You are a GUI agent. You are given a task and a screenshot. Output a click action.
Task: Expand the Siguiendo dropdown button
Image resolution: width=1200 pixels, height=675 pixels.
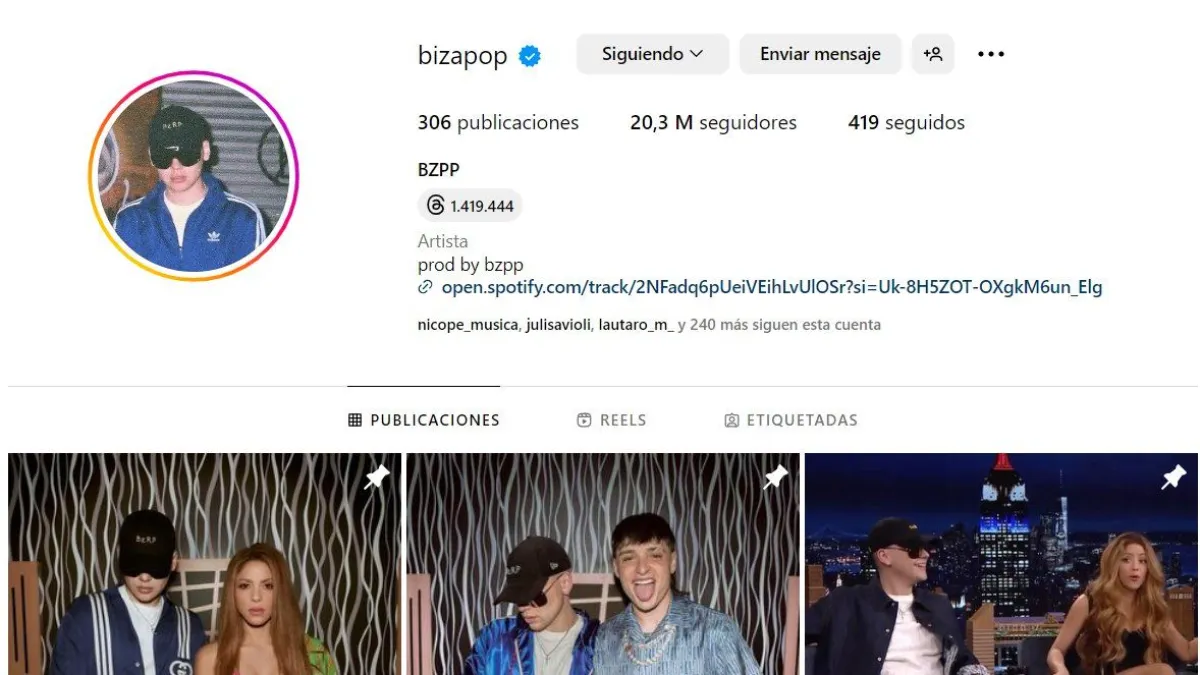pos(653,54)
